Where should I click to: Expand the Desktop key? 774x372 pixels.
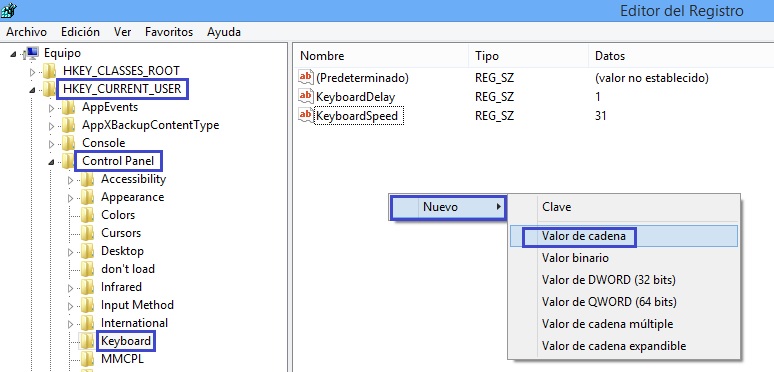click(71, 252)
